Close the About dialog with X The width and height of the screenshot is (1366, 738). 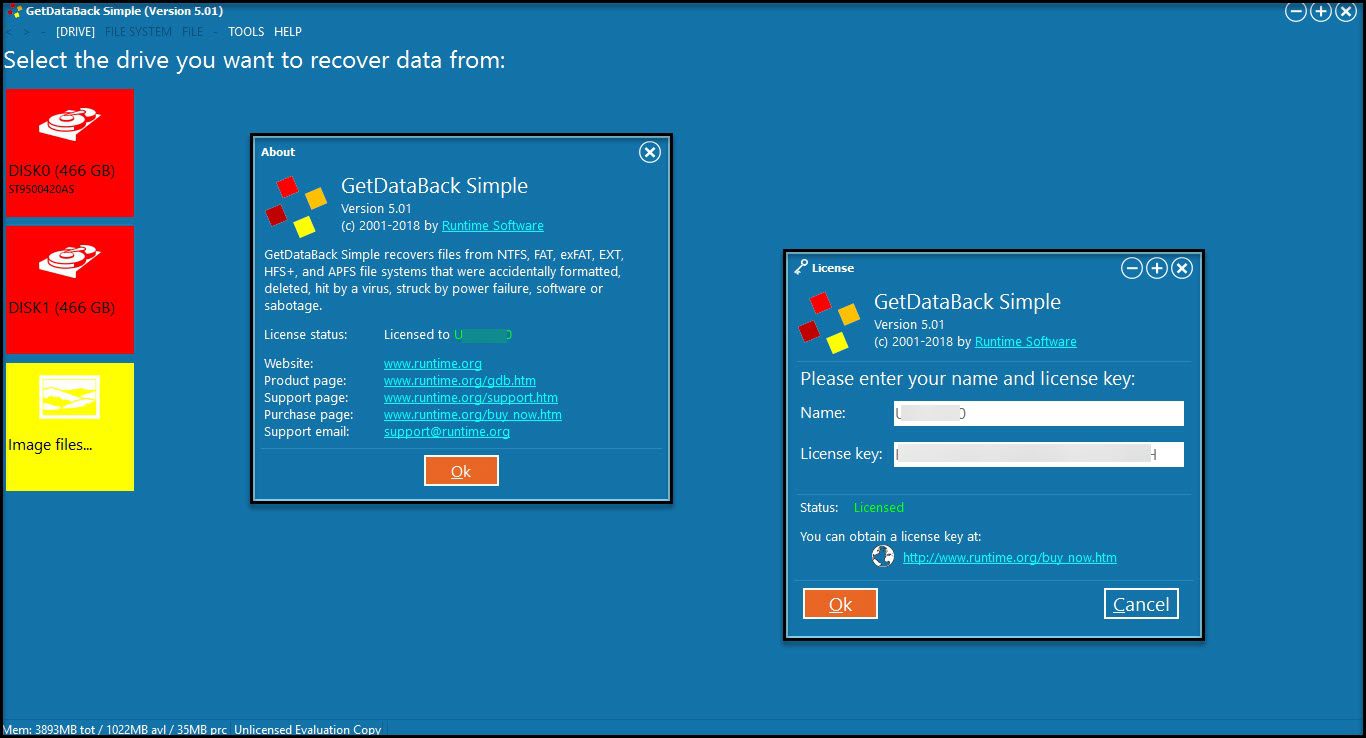[650, 152]
